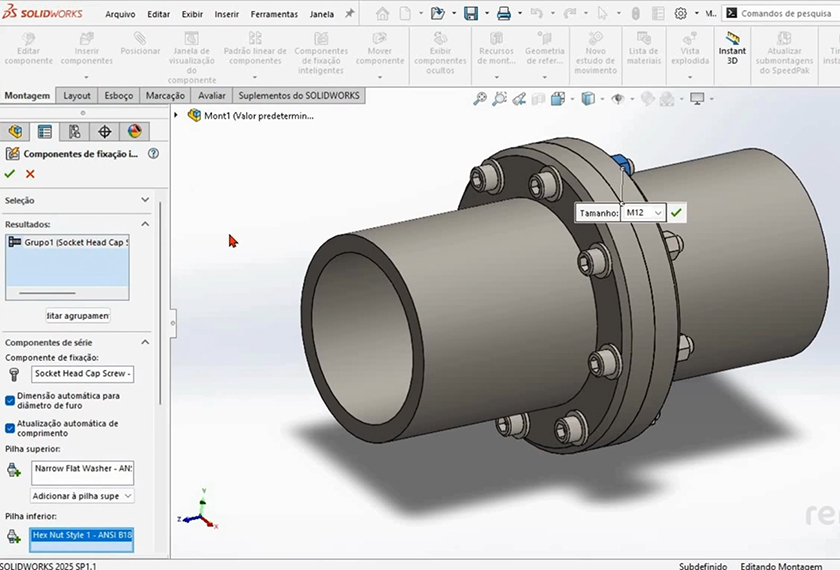Viewport: 840px width, 570px height.
Task: Expand the Mont1 tree node
Action: tap(177, 115)
